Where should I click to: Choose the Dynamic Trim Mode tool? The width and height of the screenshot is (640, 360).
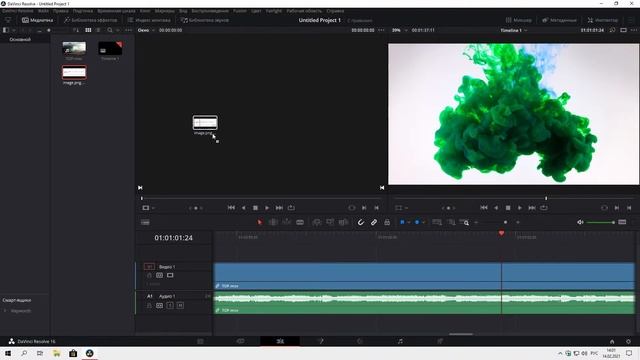point(287,222)
